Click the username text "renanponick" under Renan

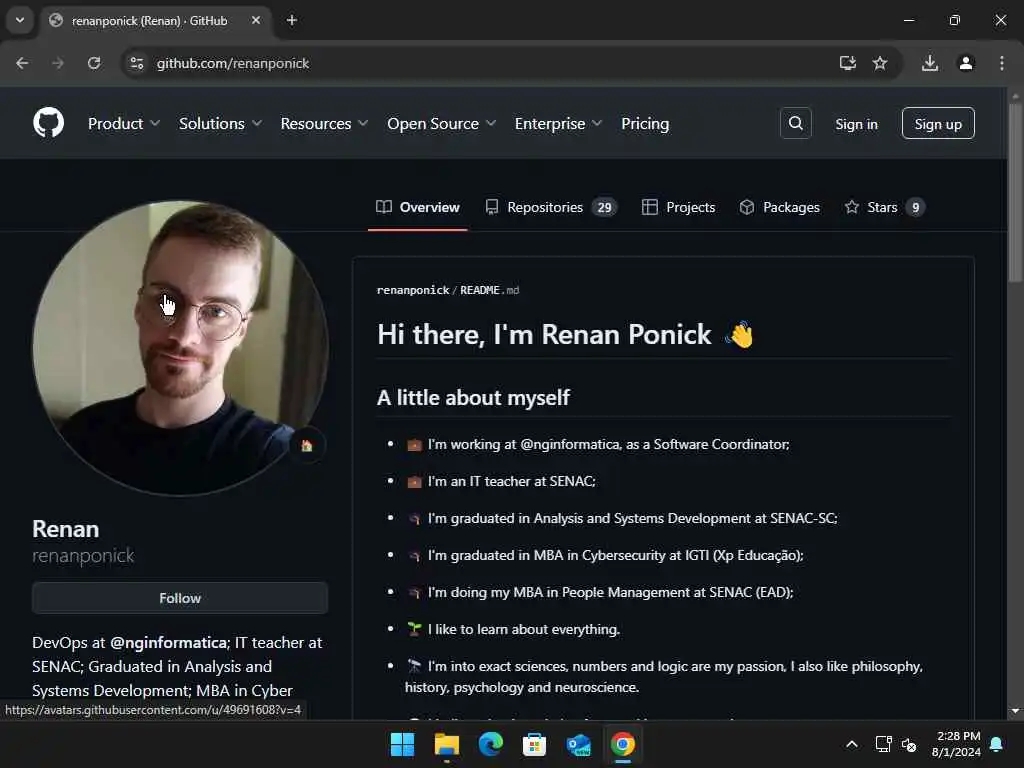[x=83, y=556]
